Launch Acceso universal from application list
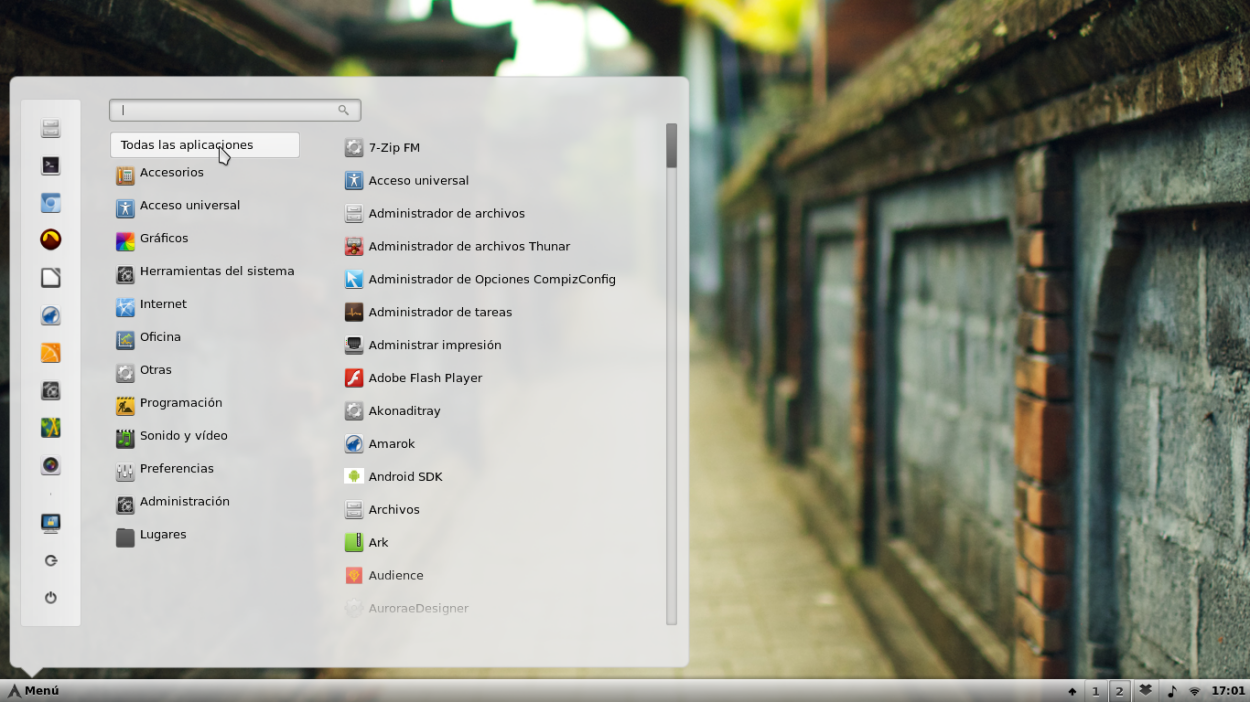1250x702 pixels. point(407,181)
